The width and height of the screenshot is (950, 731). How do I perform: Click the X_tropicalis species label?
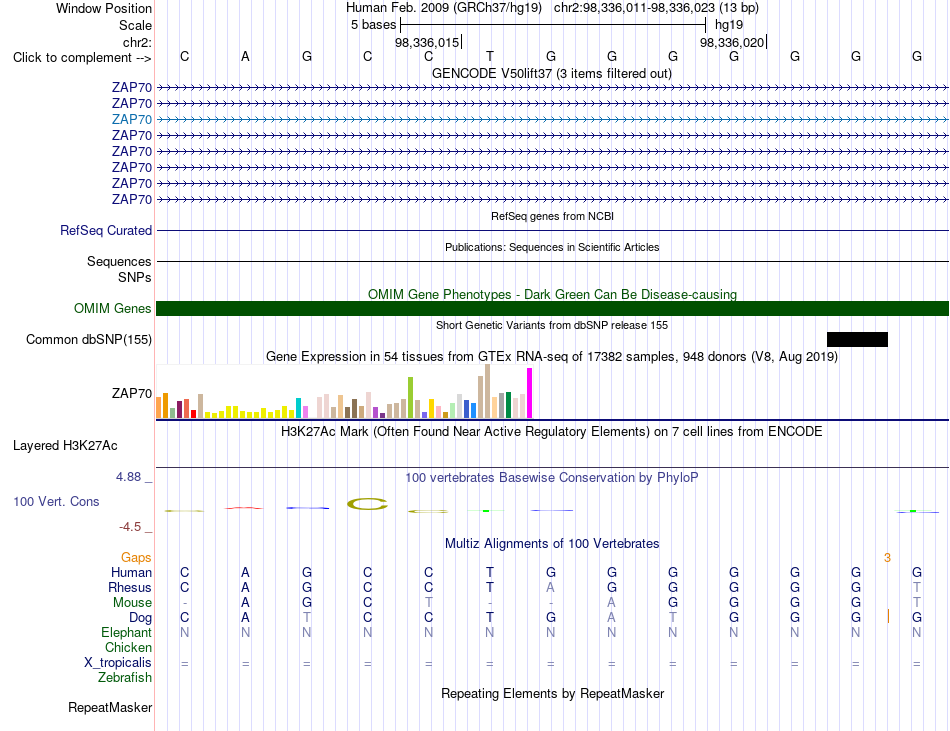[118, 663]
